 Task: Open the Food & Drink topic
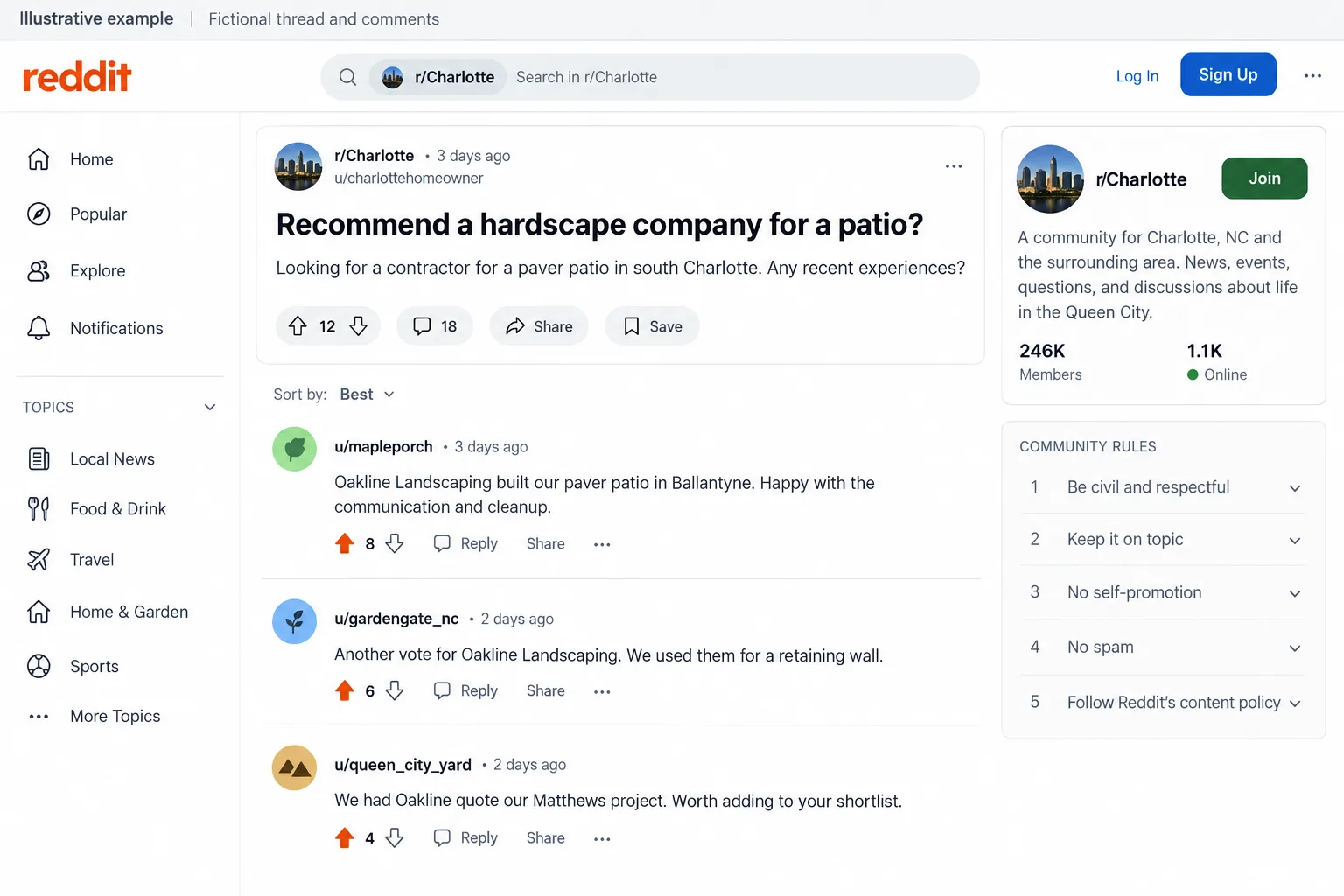click(97, 509)
